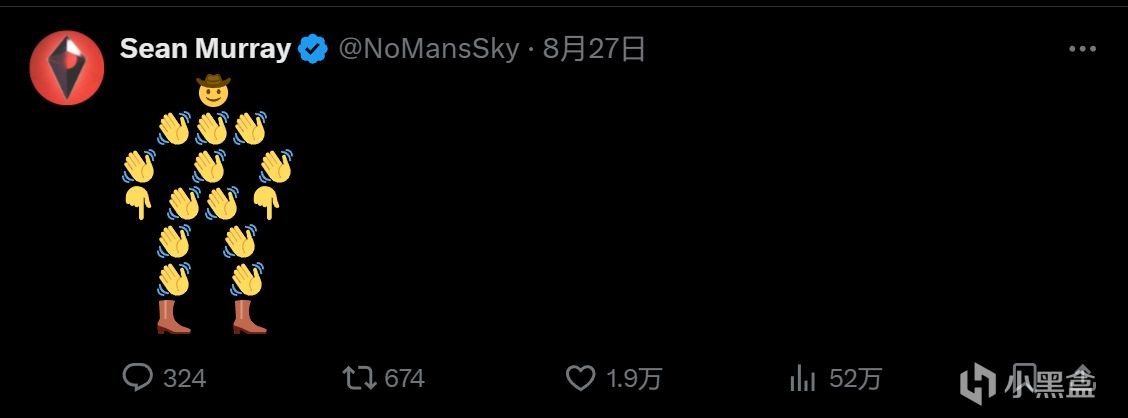1128x418 pixels.
Task: Click the 小黑盒 watermark logo icon
Action: (x=977, y=382)
